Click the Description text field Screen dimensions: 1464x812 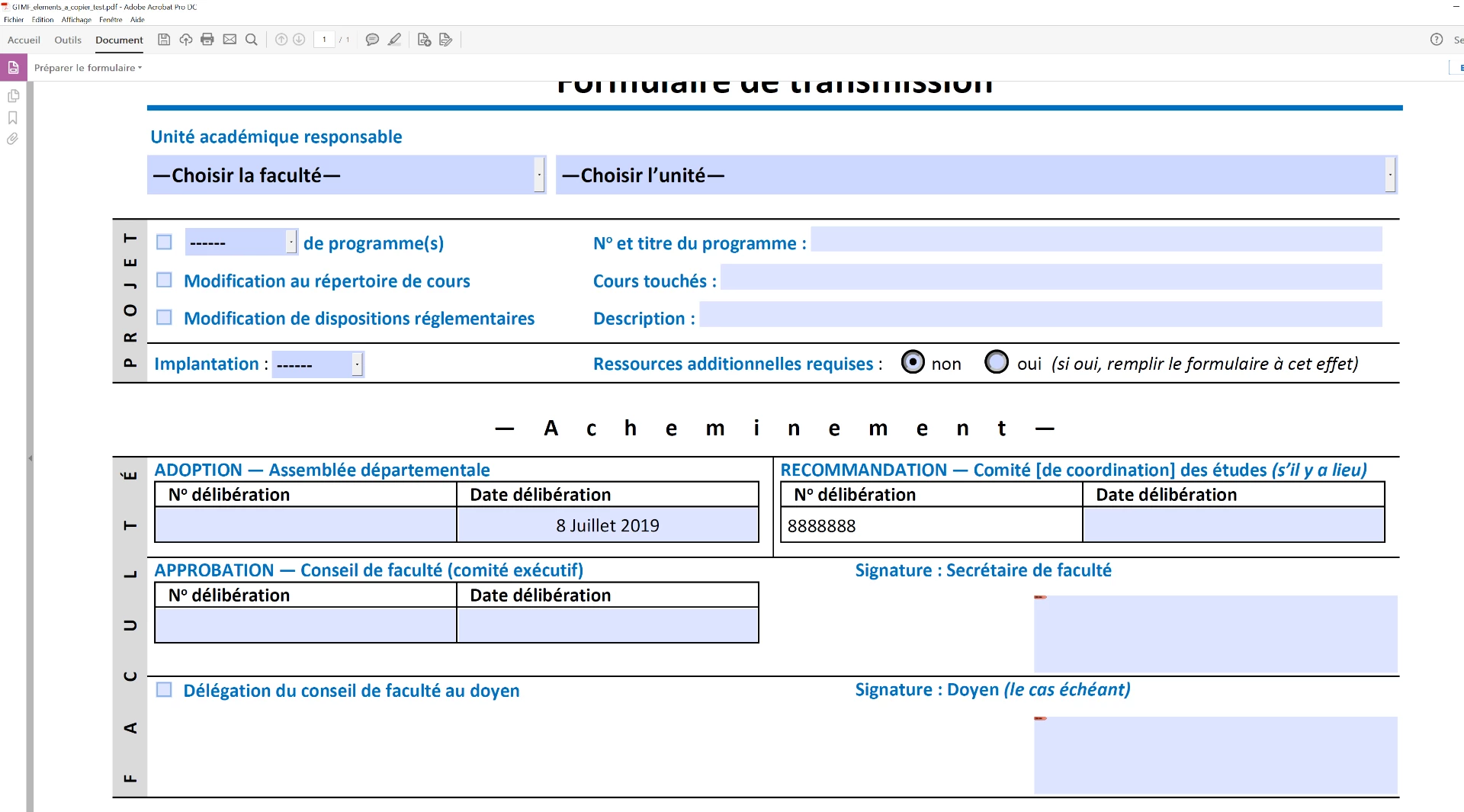(1041, 314)
